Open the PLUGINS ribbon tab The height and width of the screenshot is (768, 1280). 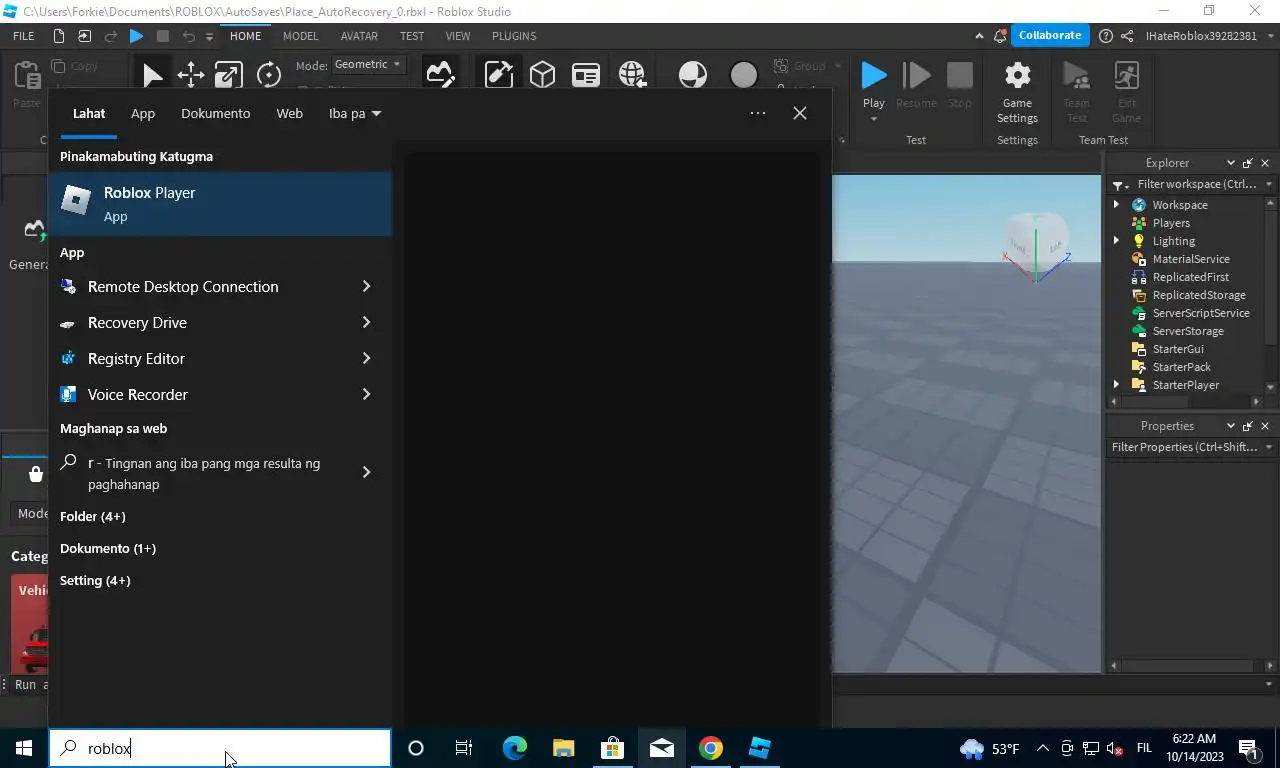(x=514, y=36)
